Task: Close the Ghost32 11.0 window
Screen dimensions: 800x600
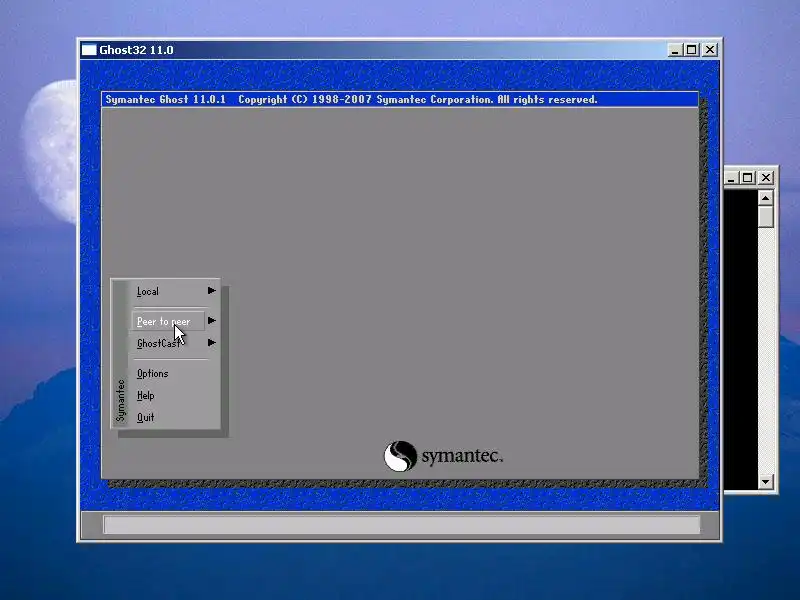Action: coord(710,50)
